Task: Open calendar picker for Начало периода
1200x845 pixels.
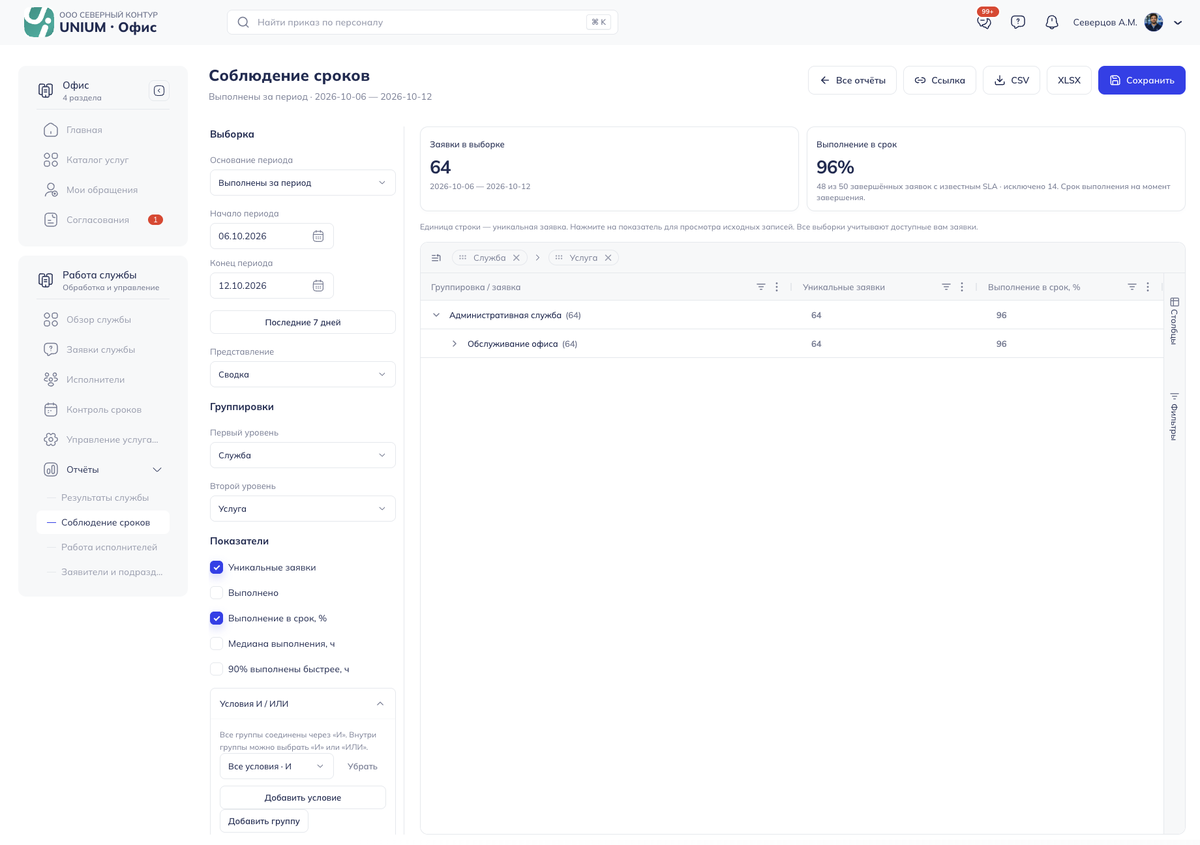Action: pyautogui.click(x=318, y=236)
